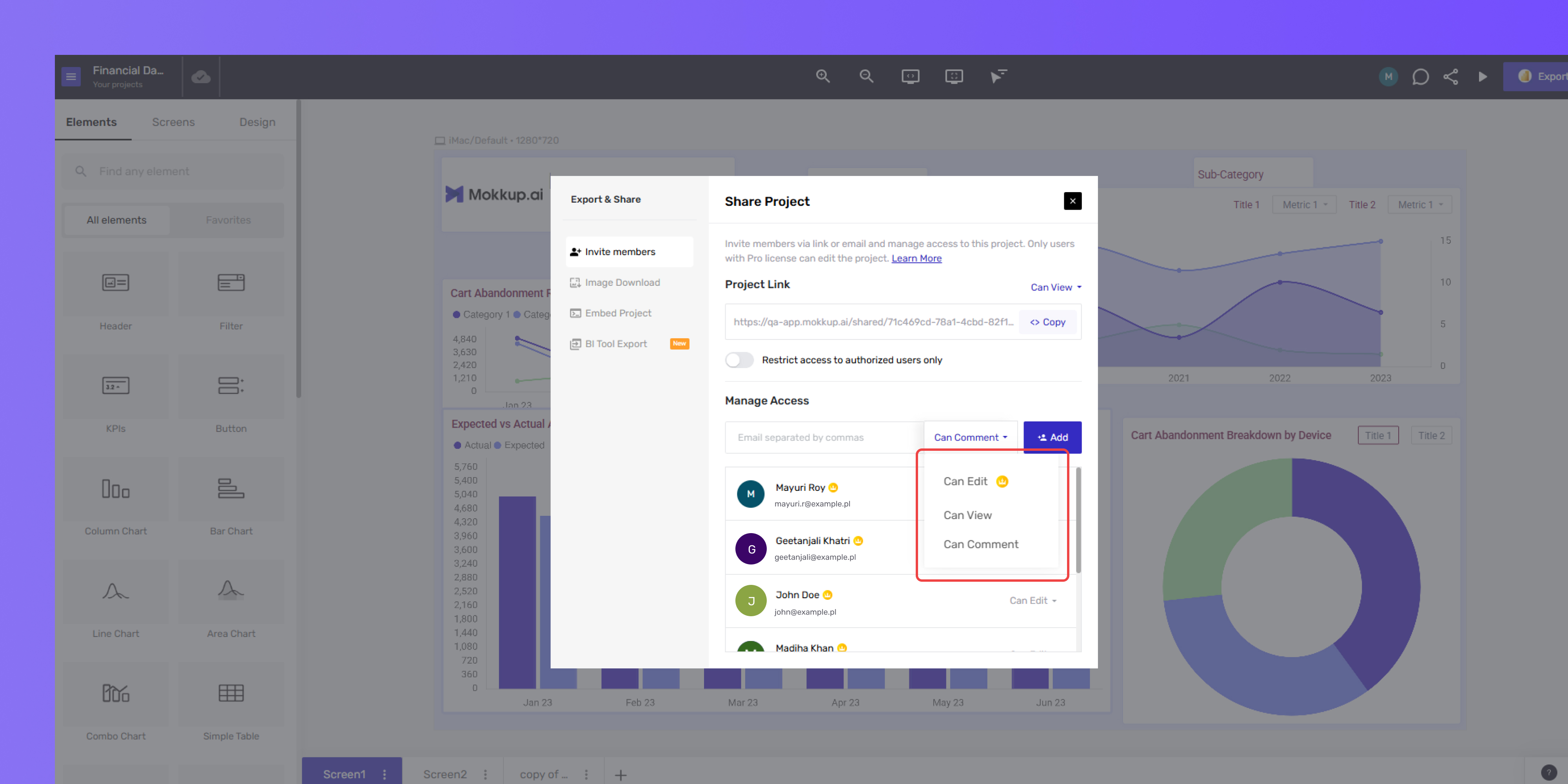Click the project link URL field

pyautogui.click(x=873, y=322)
